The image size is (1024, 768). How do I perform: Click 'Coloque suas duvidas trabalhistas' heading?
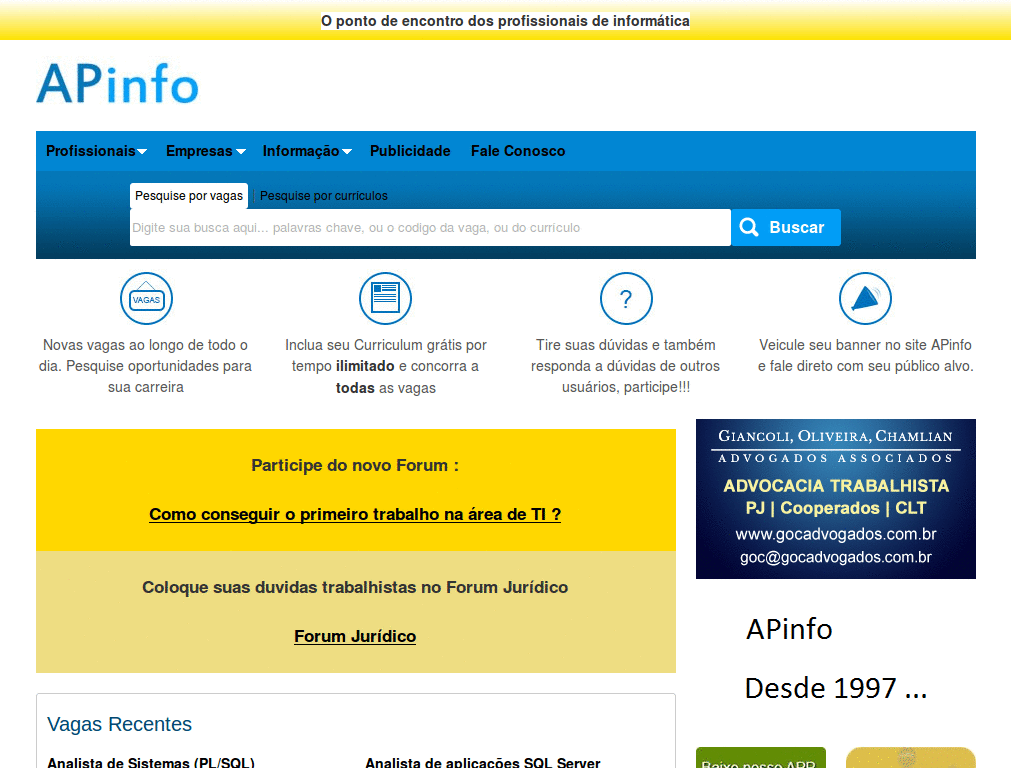coord(355,587)
